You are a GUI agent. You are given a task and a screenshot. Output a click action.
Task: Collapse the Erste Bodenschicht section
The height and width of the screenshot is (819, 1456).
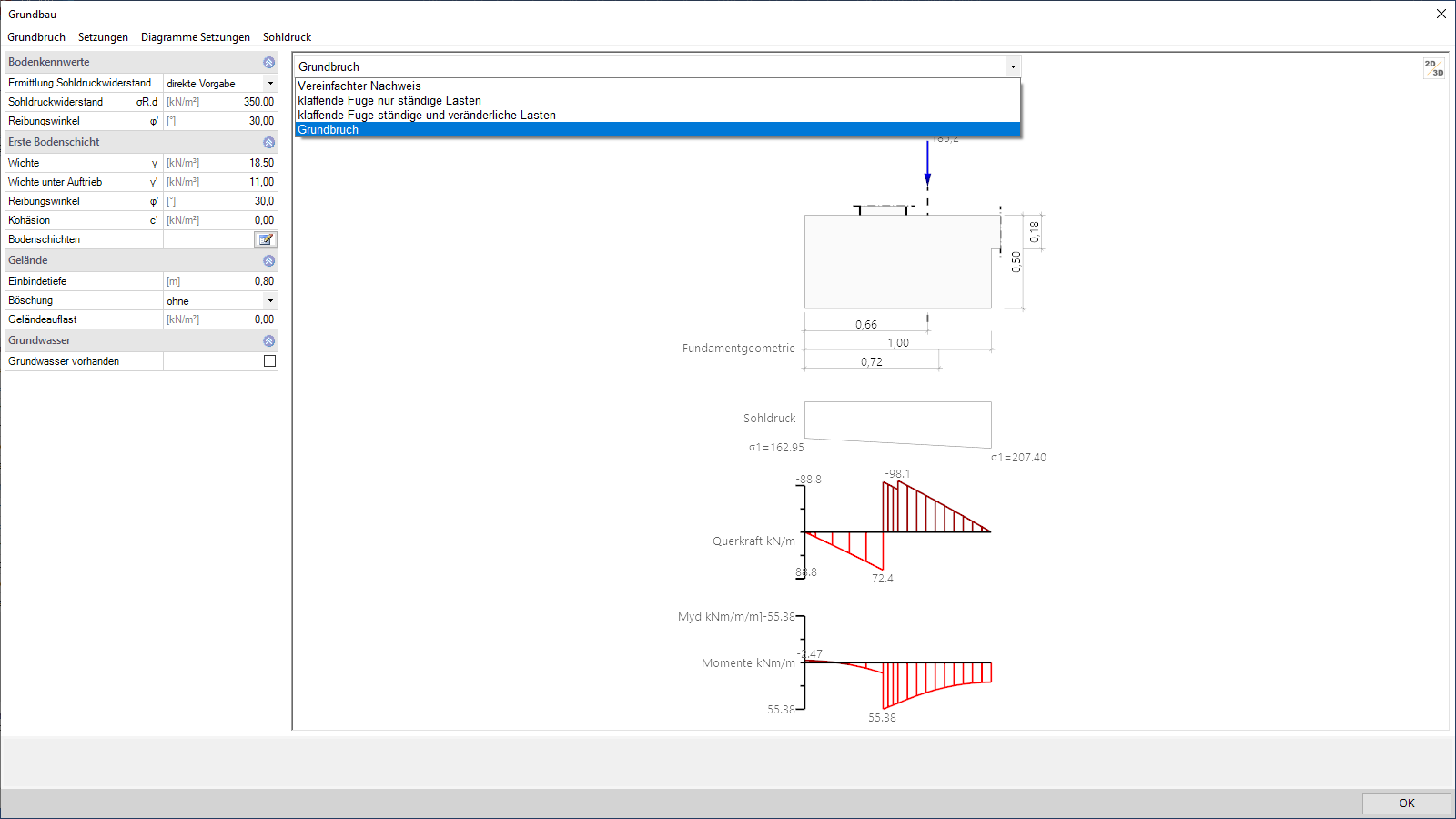pyautogui.click(x=269, y=143)
